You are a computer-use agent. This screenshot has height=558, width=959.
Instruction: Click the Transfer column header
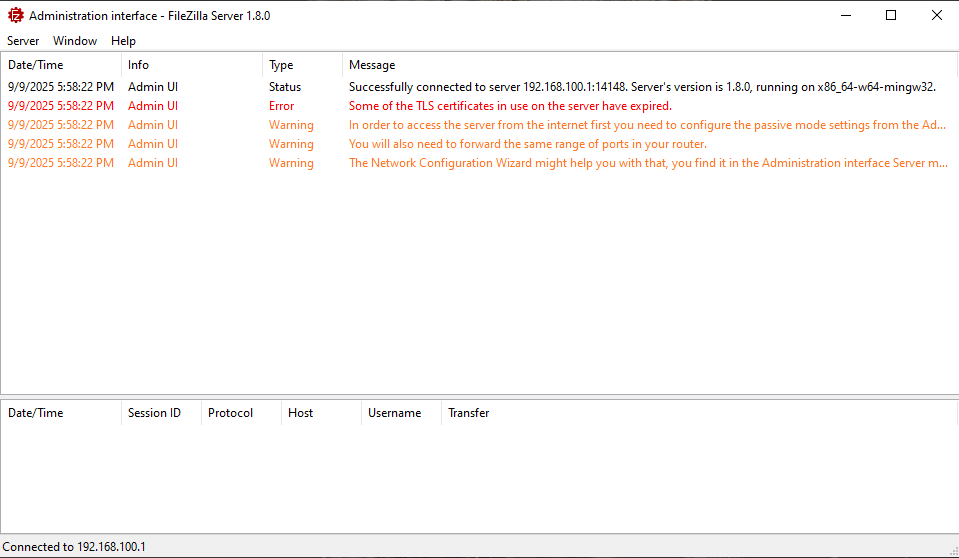click(x=699, y=413)
